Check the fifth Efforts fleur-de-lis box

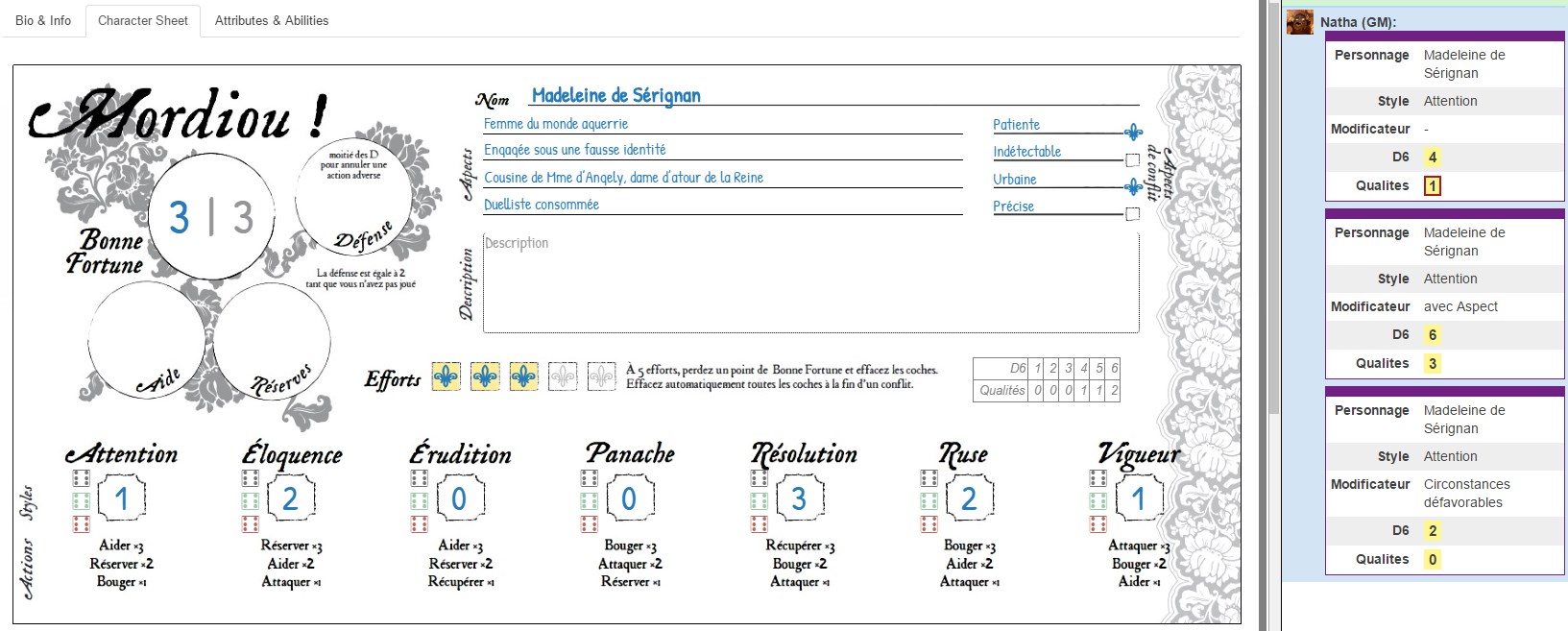pyautogui.click(x=602, y=376)
